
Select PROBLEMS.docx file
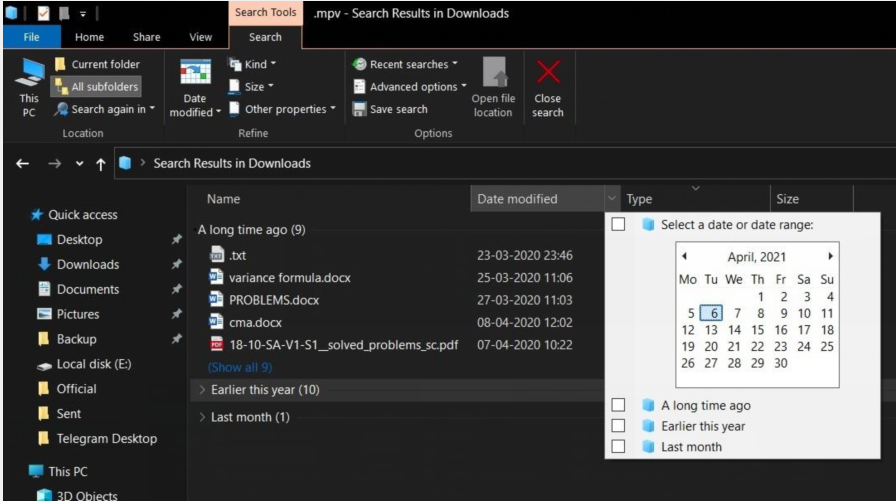(x=263, y=300)
